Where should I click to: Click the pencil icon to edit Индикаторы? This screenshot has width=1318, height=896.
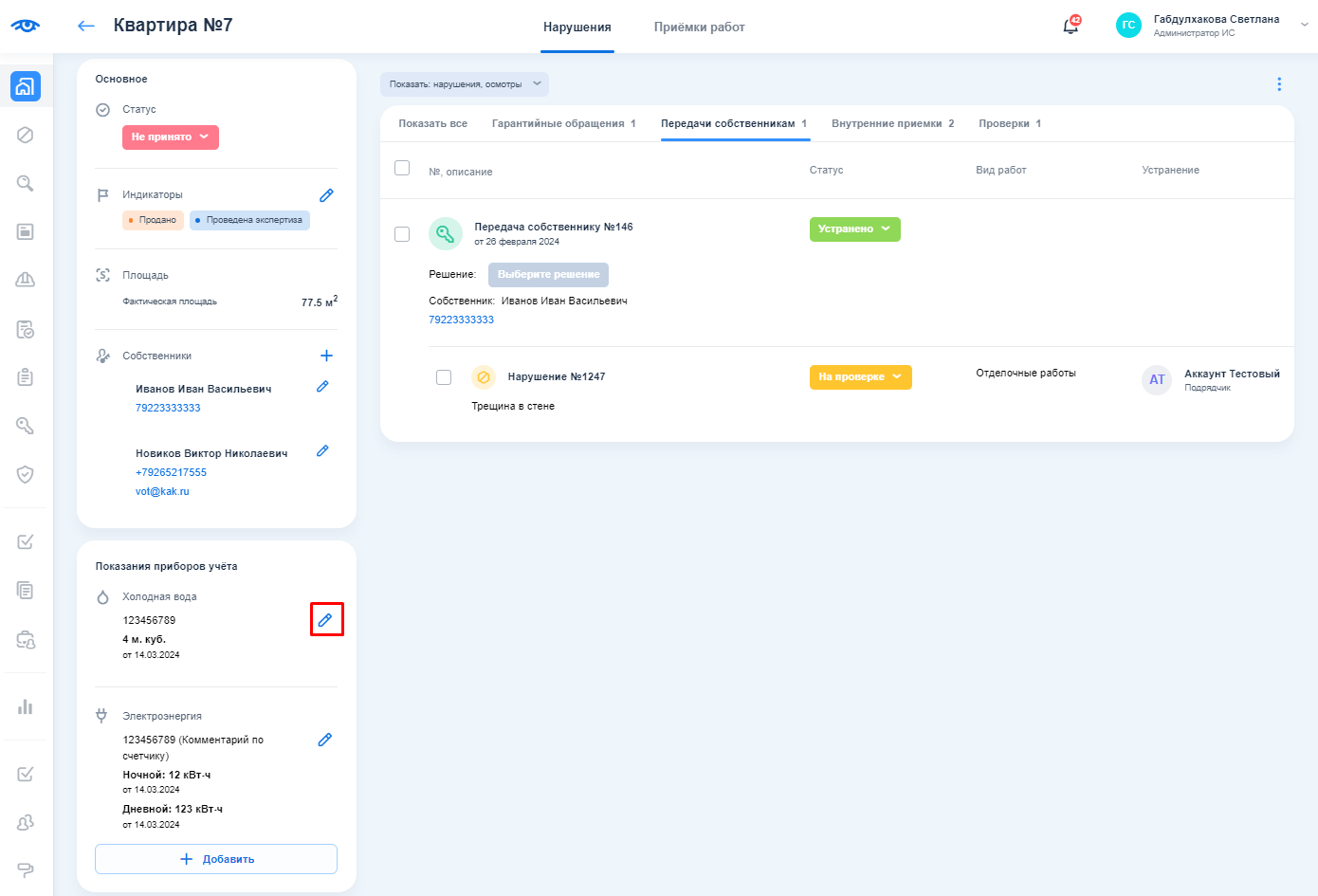326,195
